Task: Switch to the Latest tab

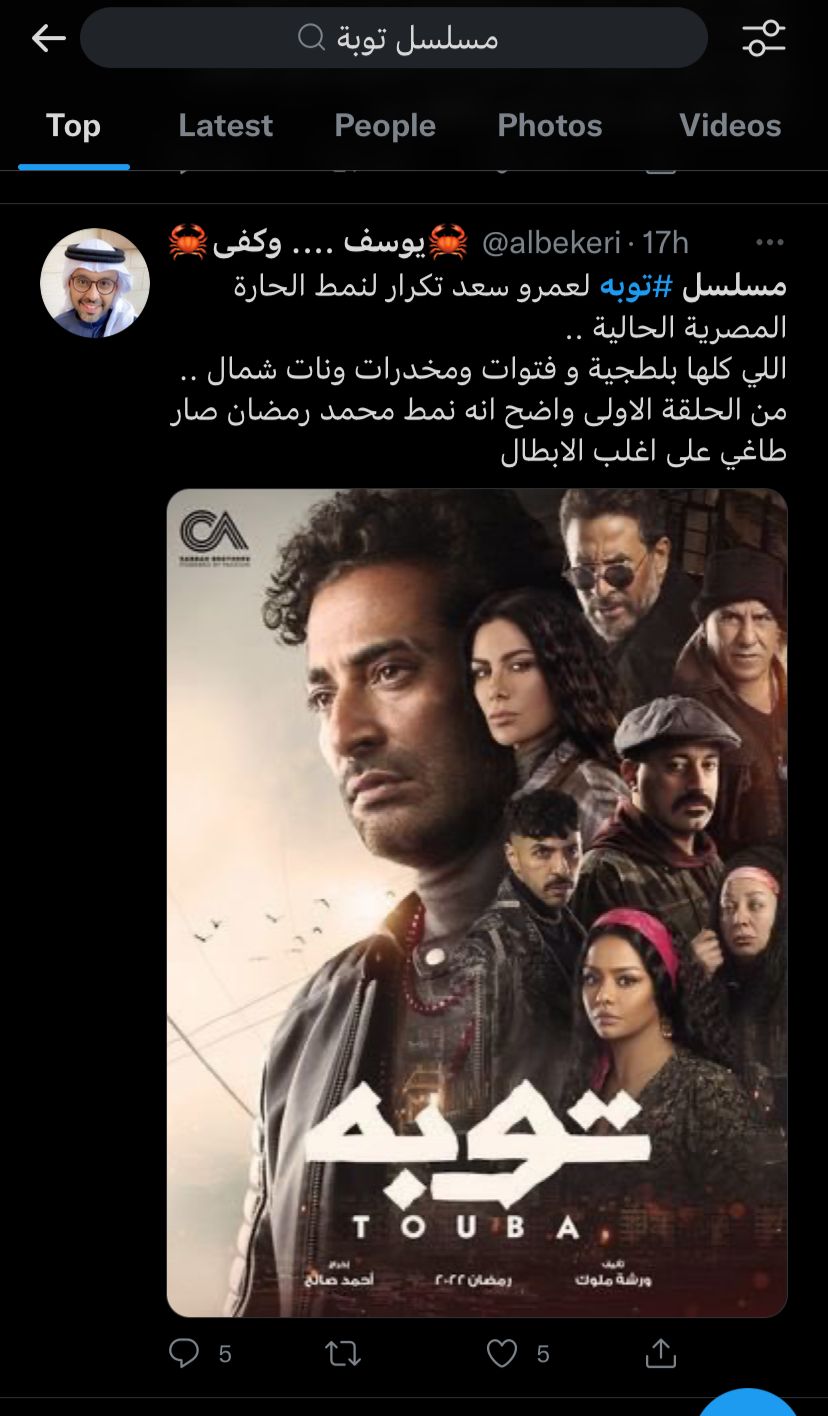Action: (225, 126)
